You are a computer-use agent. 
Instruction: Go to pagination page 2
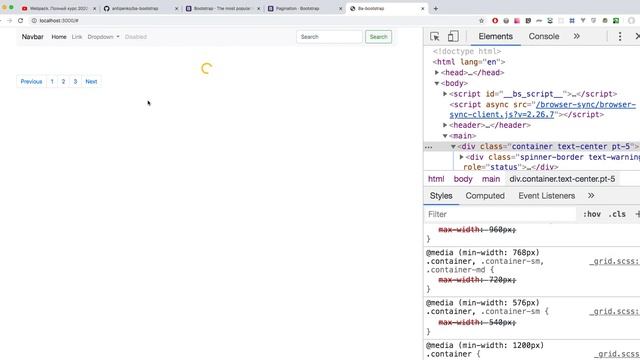(63, 82)
